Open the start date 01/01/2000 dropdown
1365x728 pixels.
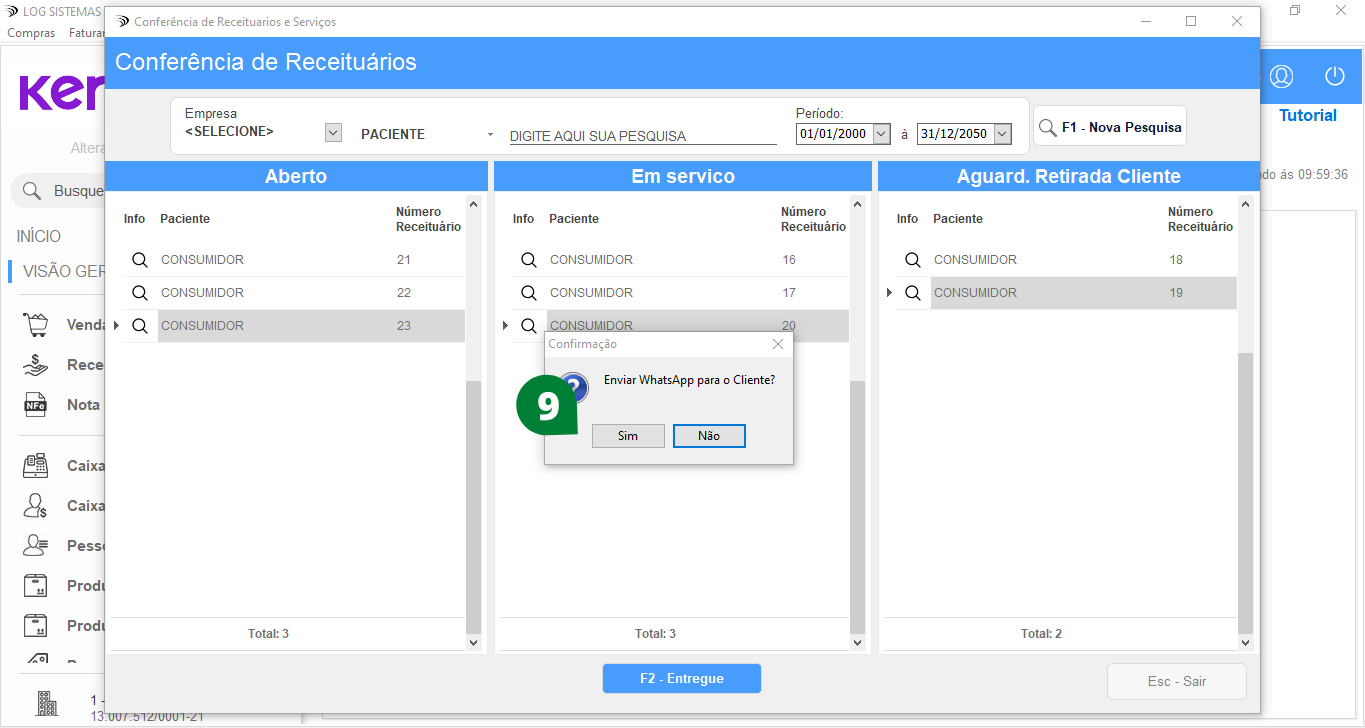(x=882, y=133)
